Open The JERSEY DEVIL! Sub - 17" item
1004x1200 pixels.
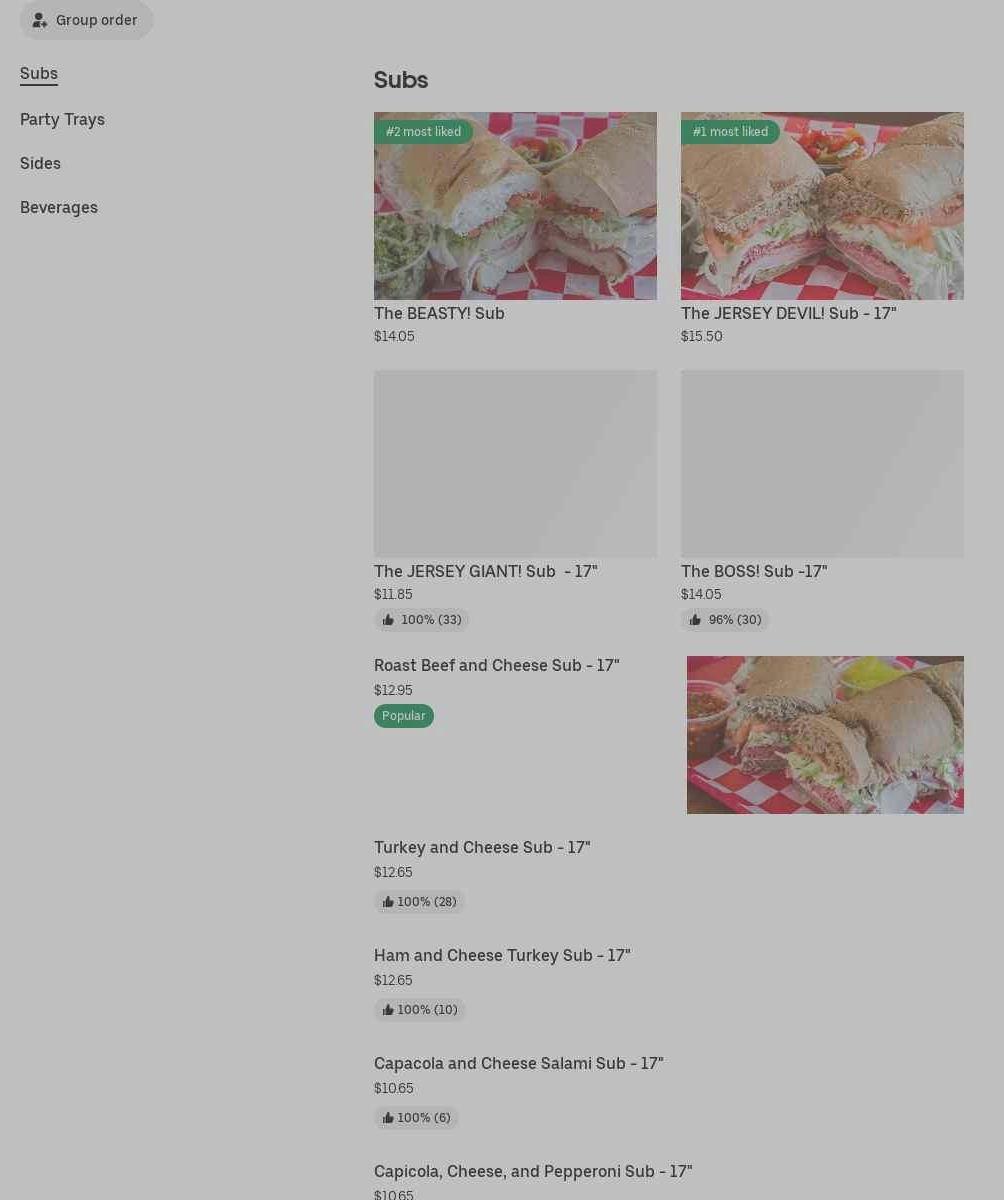788,313
